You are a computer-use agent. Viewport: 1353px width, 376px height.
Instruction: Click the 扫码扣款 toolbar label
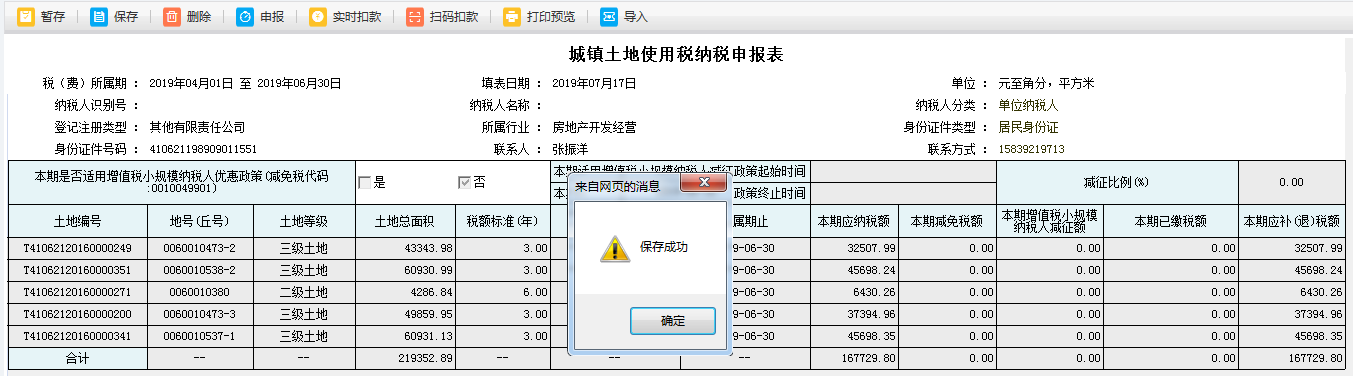[x=454, y=17]
